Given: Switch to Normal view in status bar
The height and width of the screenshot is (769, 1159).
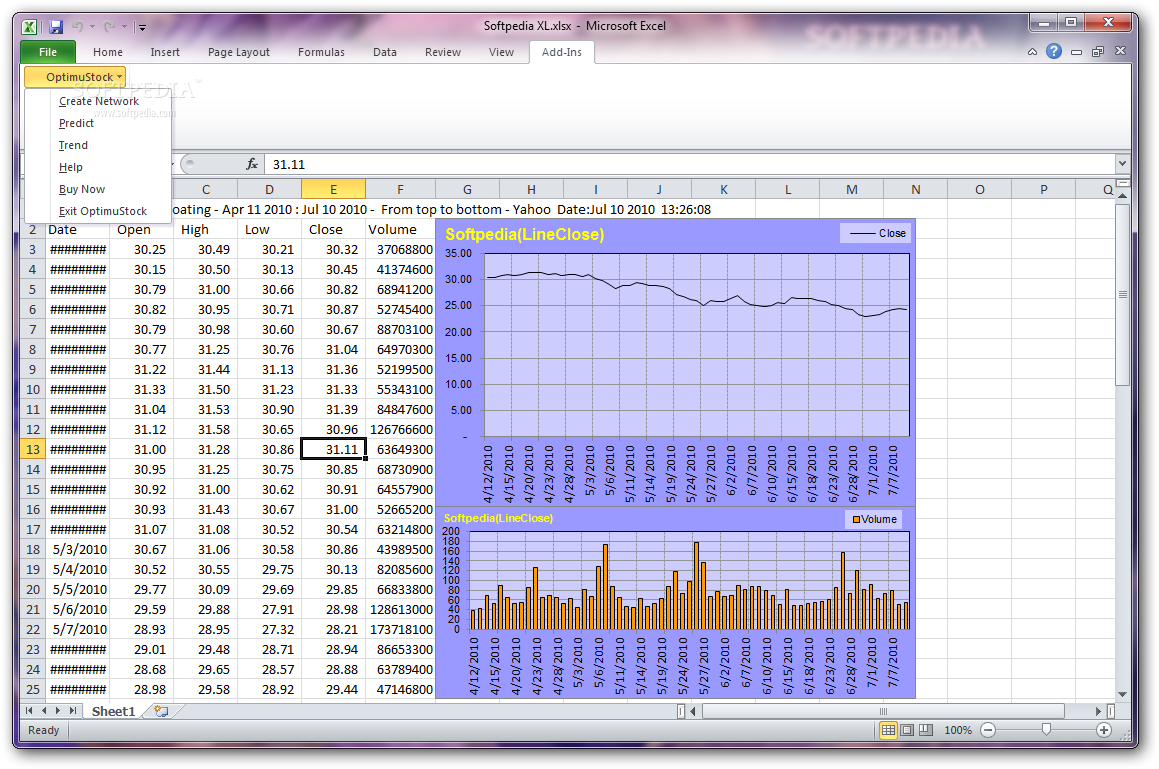Looking at the screenshot, I should click(888, 730).
